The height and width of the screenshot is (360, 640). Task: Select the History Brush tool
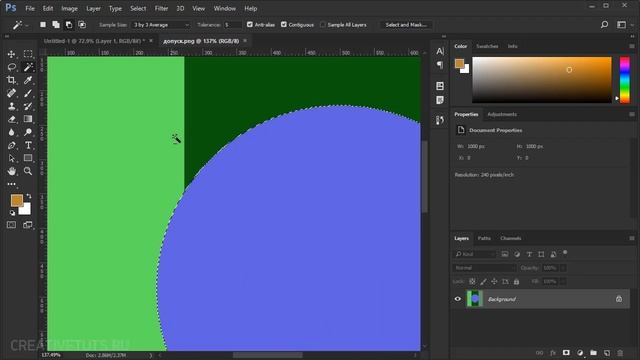28,106
